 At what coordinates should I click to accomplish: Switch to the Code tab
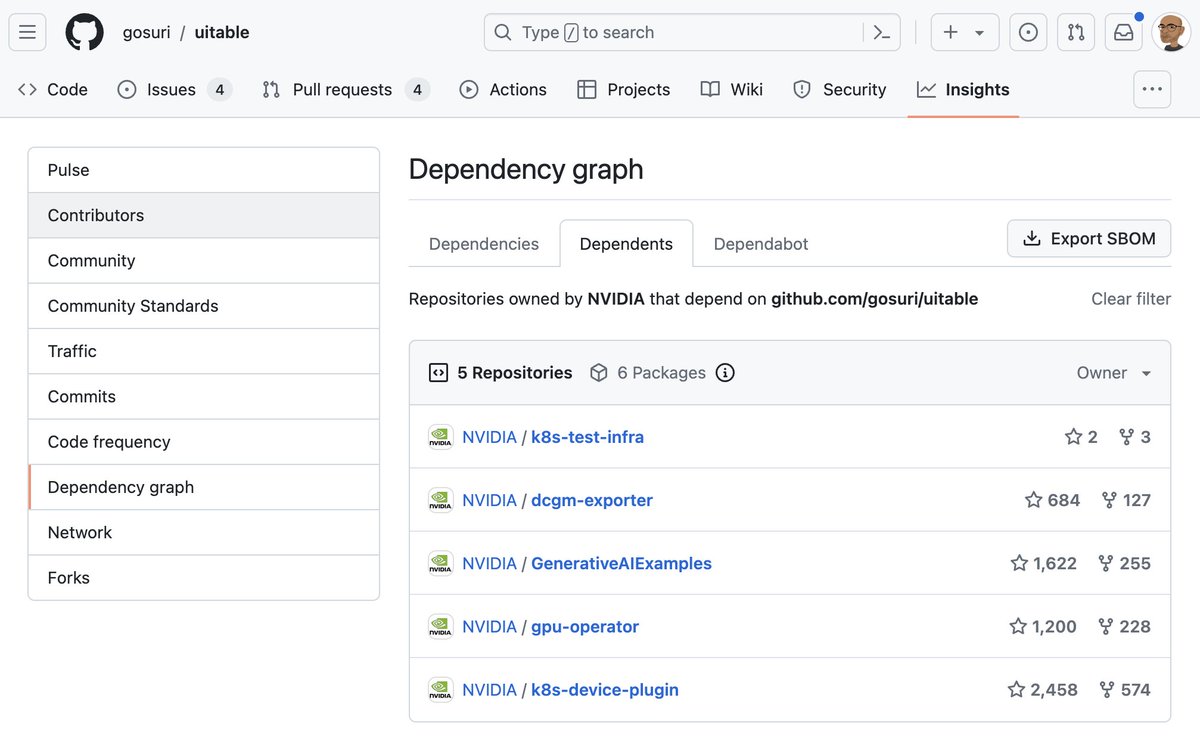pos(53,89)
